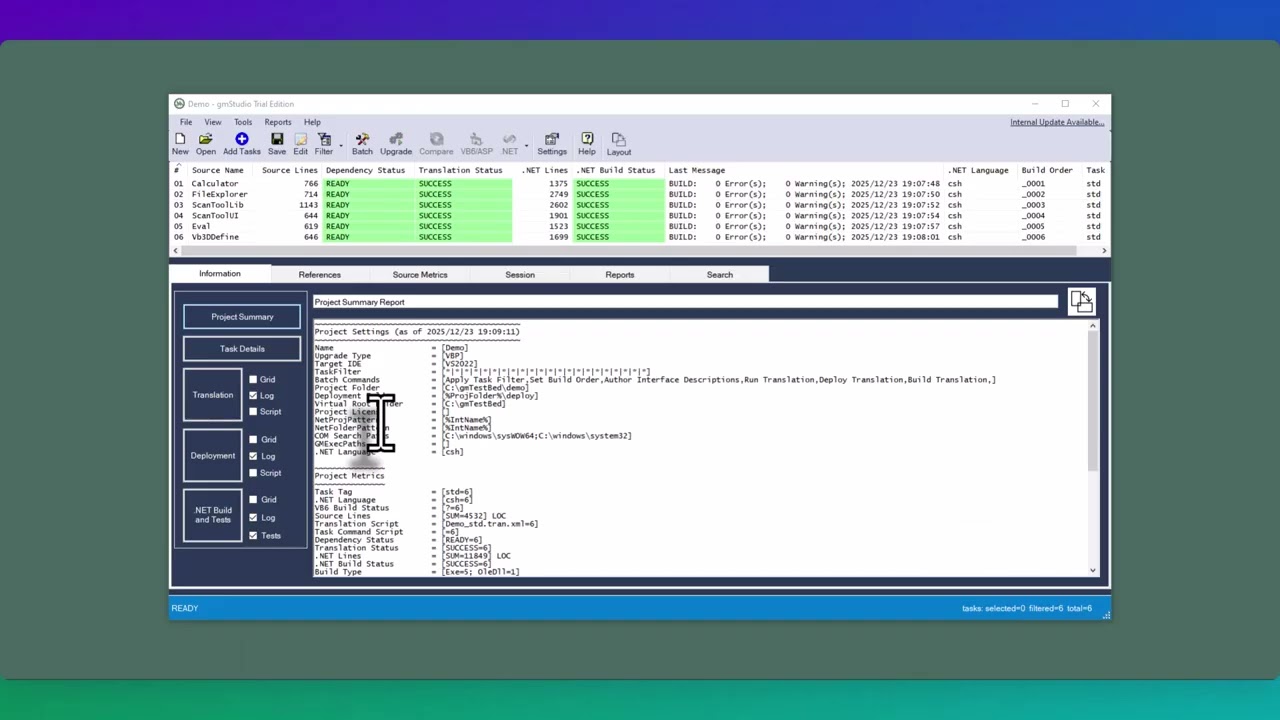Click the Filter toolbar icon
Viewport: 1280px width, 720px height.
point(324,144)
